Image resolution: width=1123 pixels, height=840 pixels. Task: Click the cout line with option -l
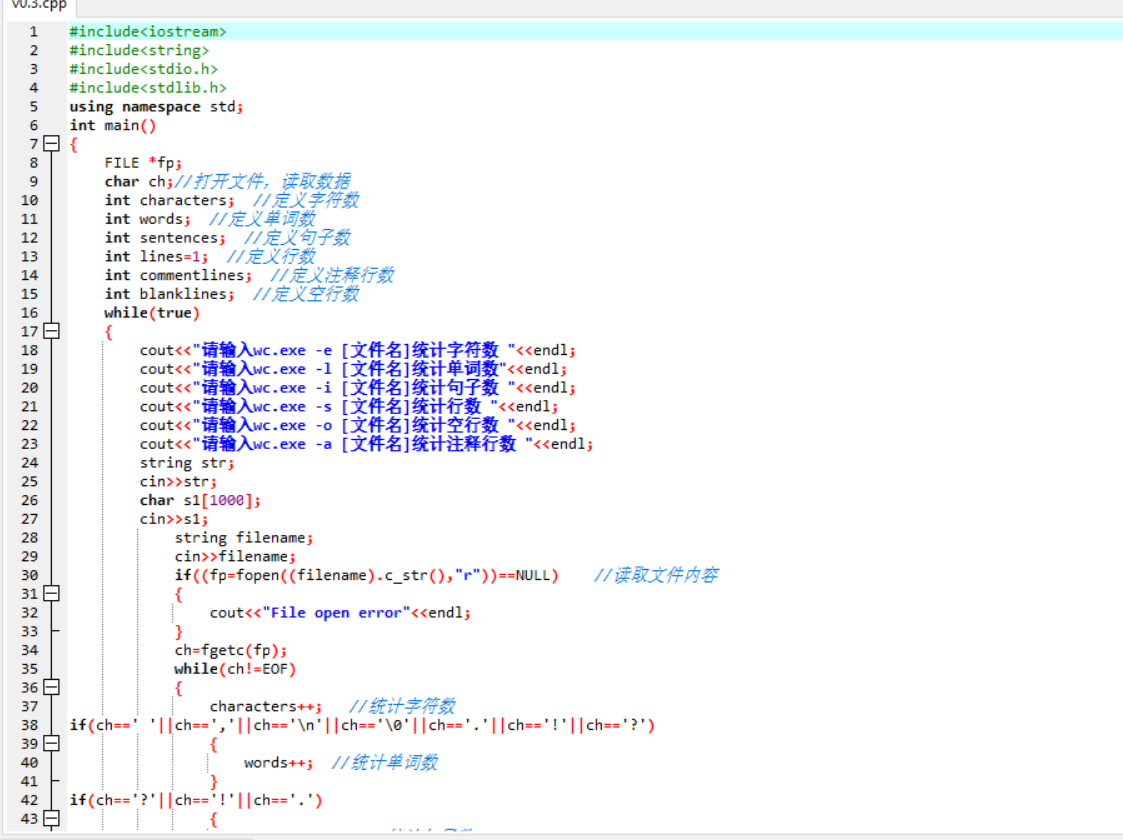point(353,369)
